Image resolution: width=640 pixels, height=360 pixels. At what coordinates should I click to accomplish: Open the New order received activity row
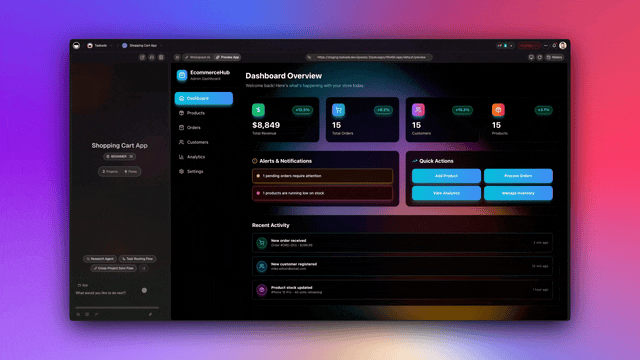(402, 243)
